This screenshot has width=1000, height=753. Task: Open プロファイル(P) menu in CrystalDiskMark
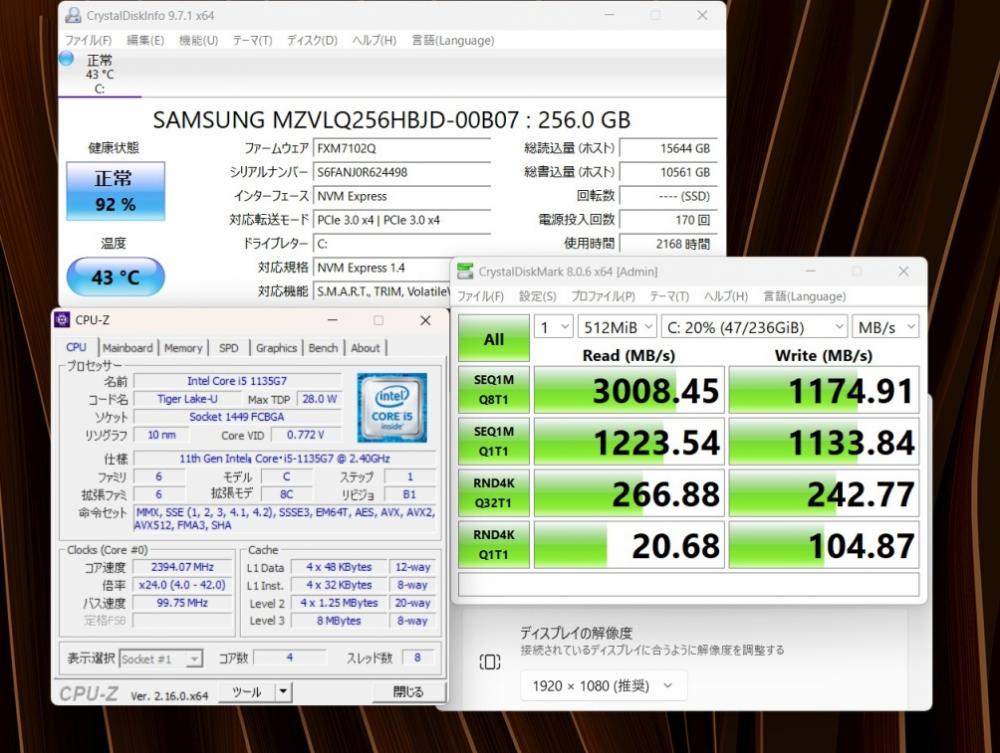pos(603,296)
